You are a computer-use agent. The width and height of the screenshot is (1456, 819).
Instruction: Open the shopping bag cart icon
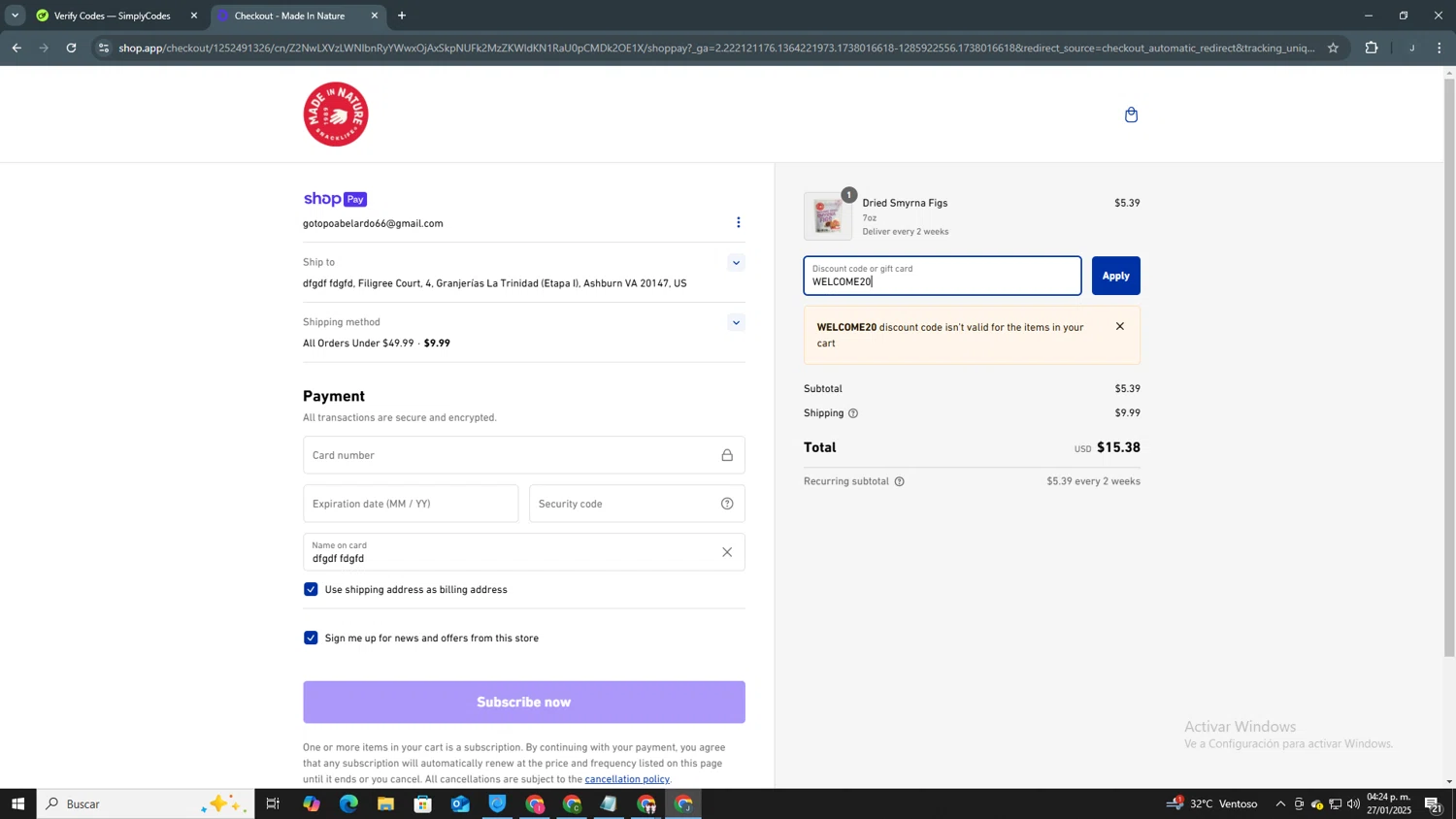[x=1131, y=115]
